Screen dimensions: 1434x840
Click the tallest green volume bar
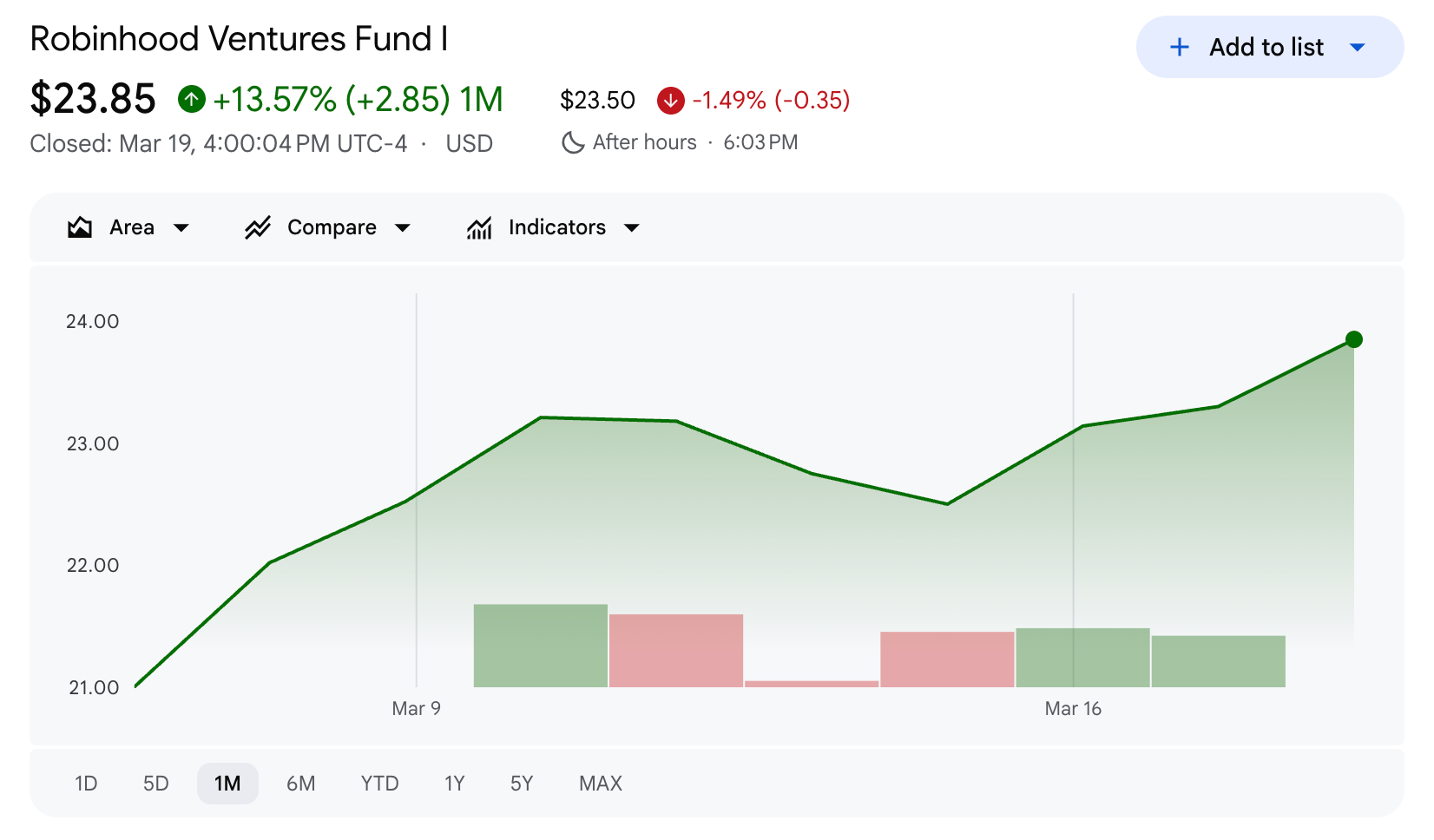point(541,646)
